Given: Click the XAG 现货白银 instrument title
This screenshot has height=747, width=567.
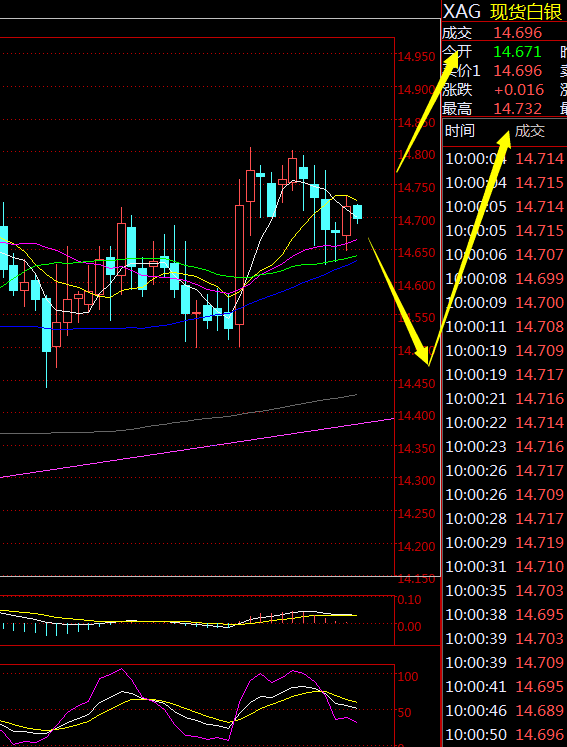Looking at the screenshot, I should pyautogui.click(x=503, y=12).
